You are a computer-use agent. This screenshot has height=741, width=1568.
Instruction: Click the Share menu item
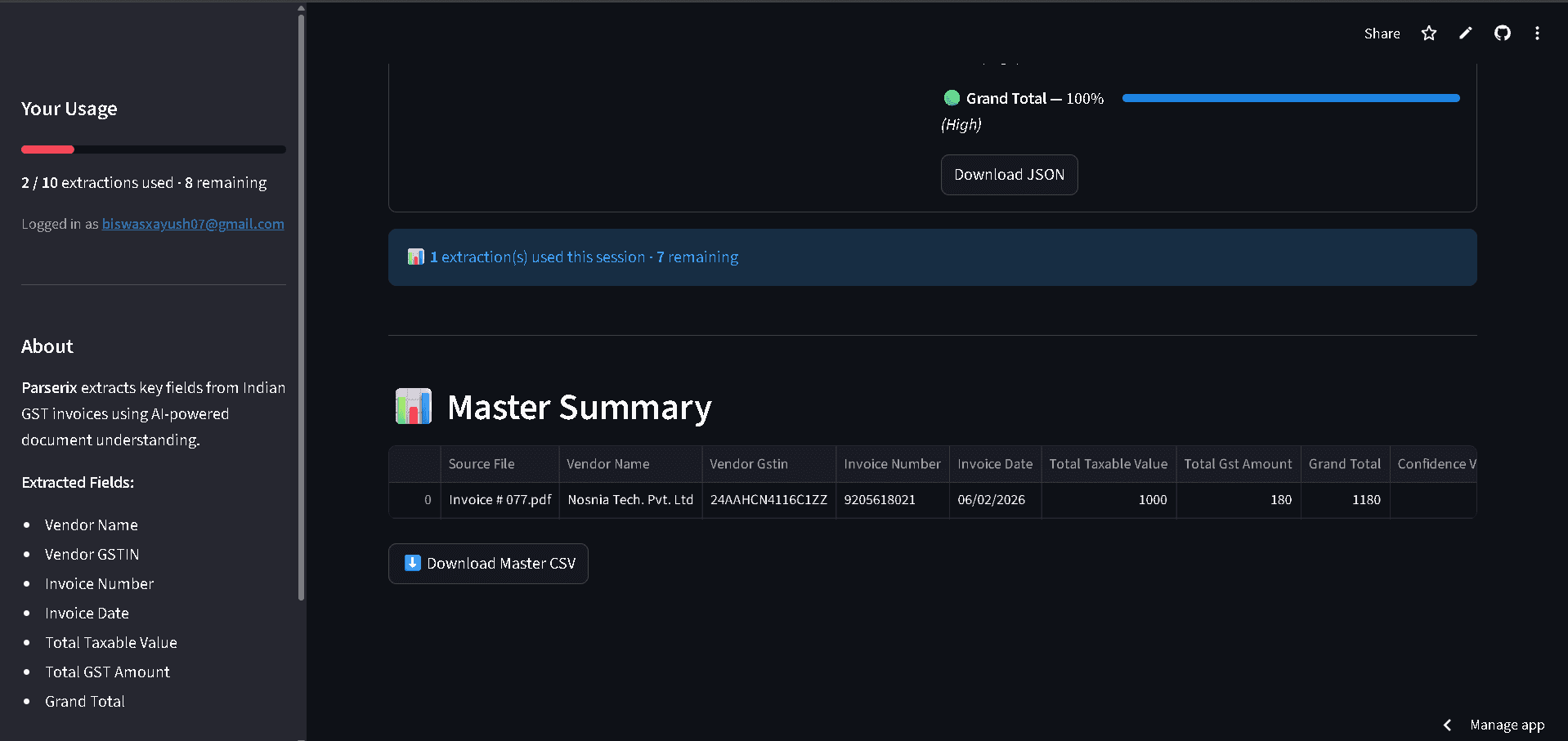coord(1382,33)
